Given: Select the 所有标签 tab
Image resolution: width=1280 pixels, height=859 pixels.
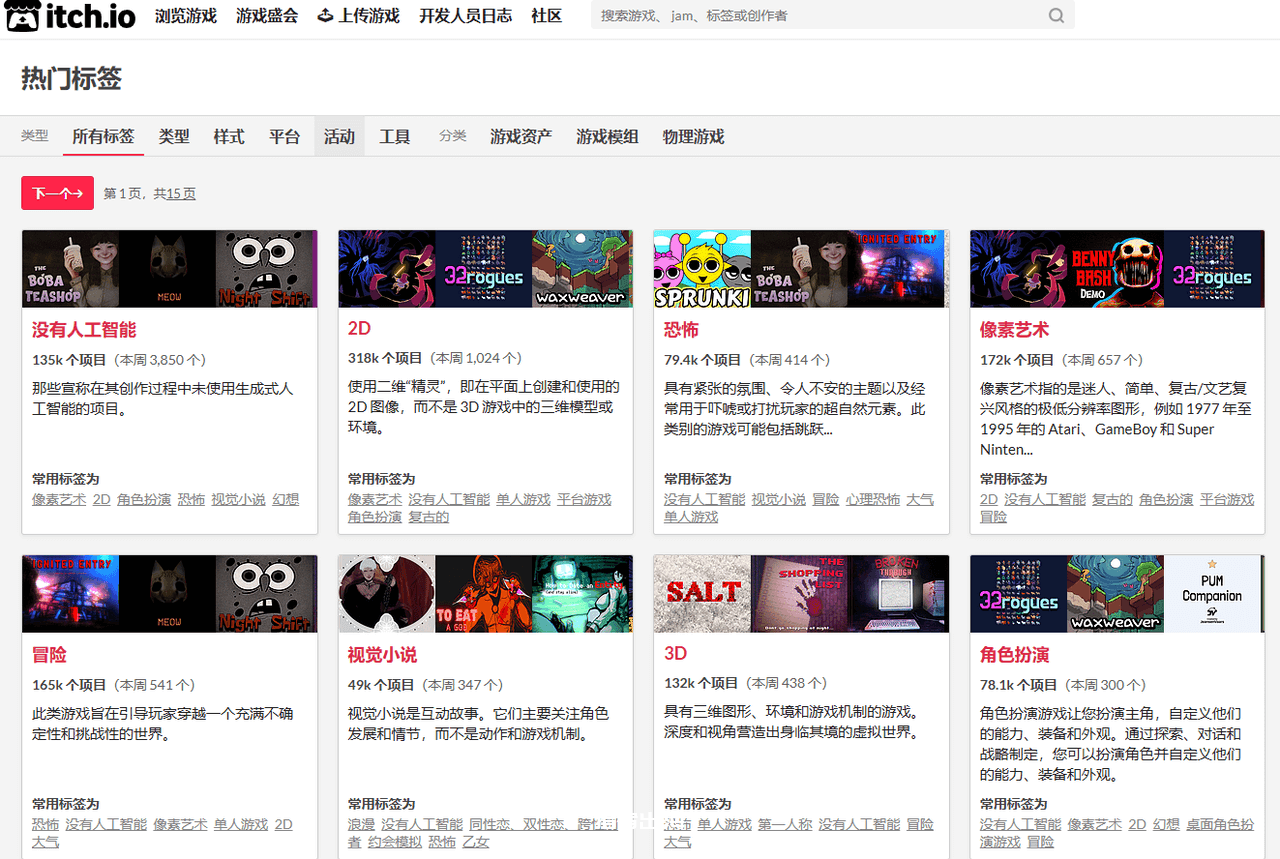Looking at the screenshot, I should (103, 136).
